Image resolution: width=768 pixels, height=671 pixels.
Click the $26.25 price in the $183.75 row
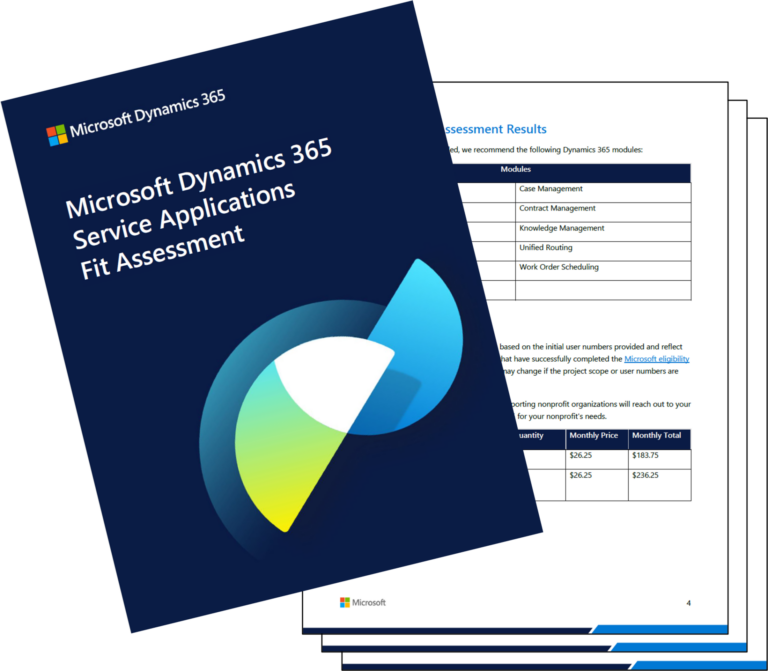(580, 455)
